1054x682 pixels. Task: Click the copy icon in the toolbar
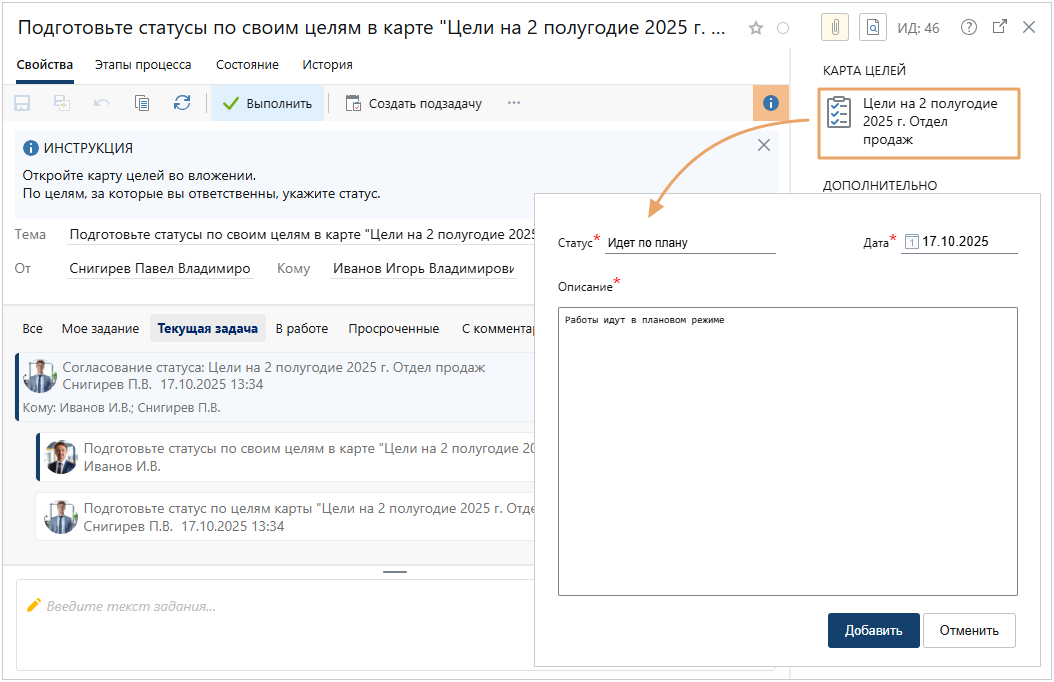click(142, 103)
